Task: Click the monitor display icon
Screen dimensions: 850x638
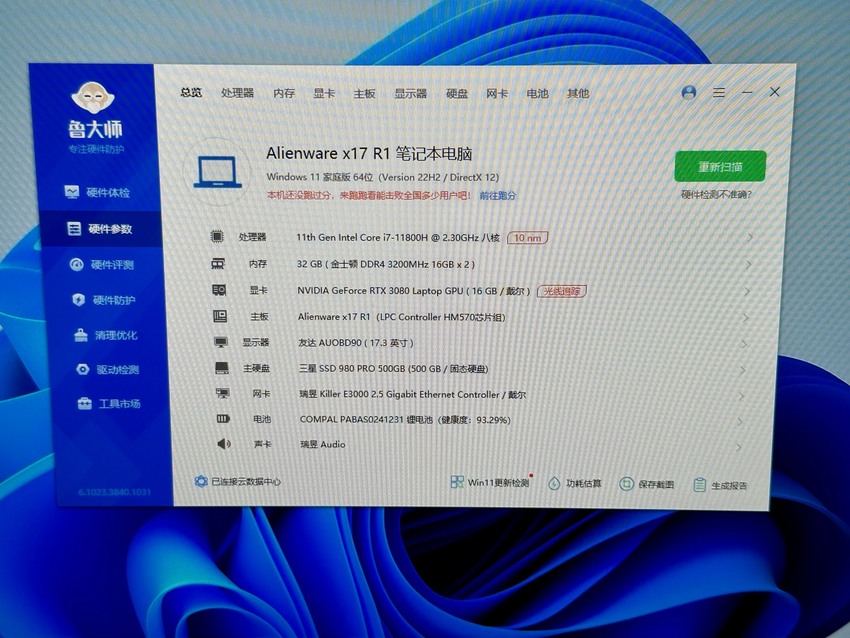Action: [x=221, y=343]
